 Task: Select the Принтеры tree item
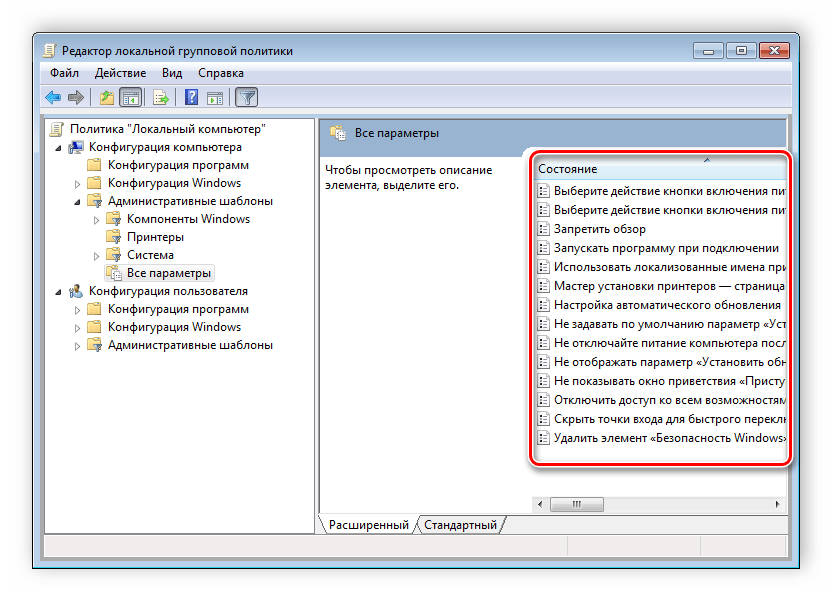pos(155,237)
